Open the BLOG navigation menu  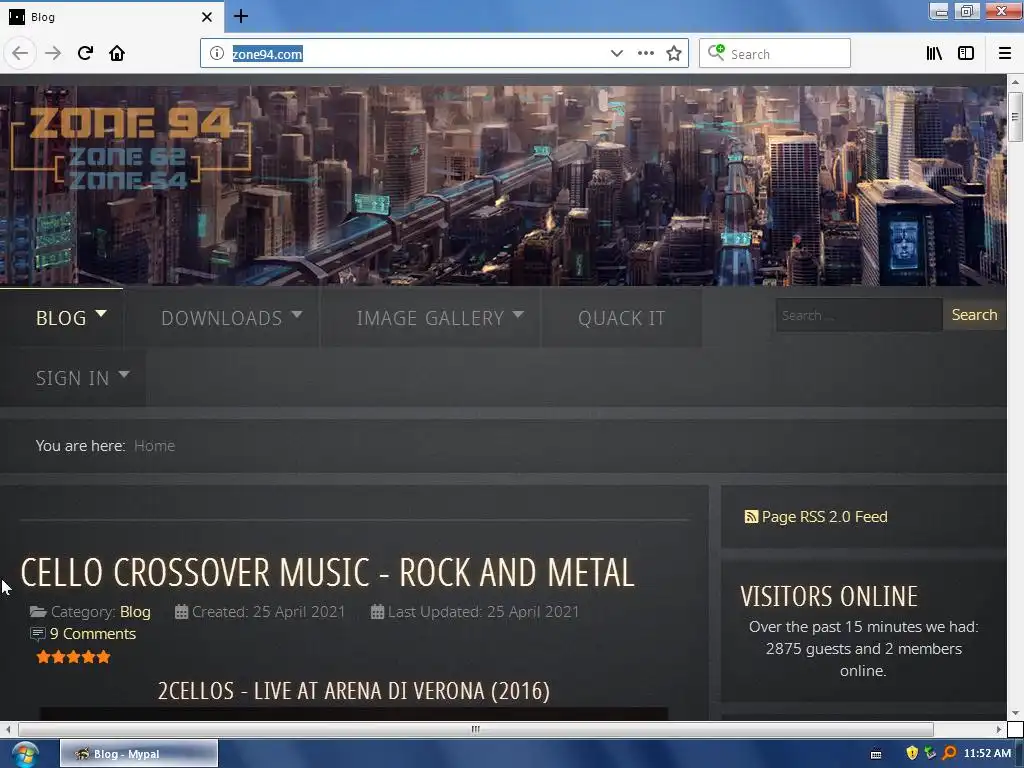[61, 318]
